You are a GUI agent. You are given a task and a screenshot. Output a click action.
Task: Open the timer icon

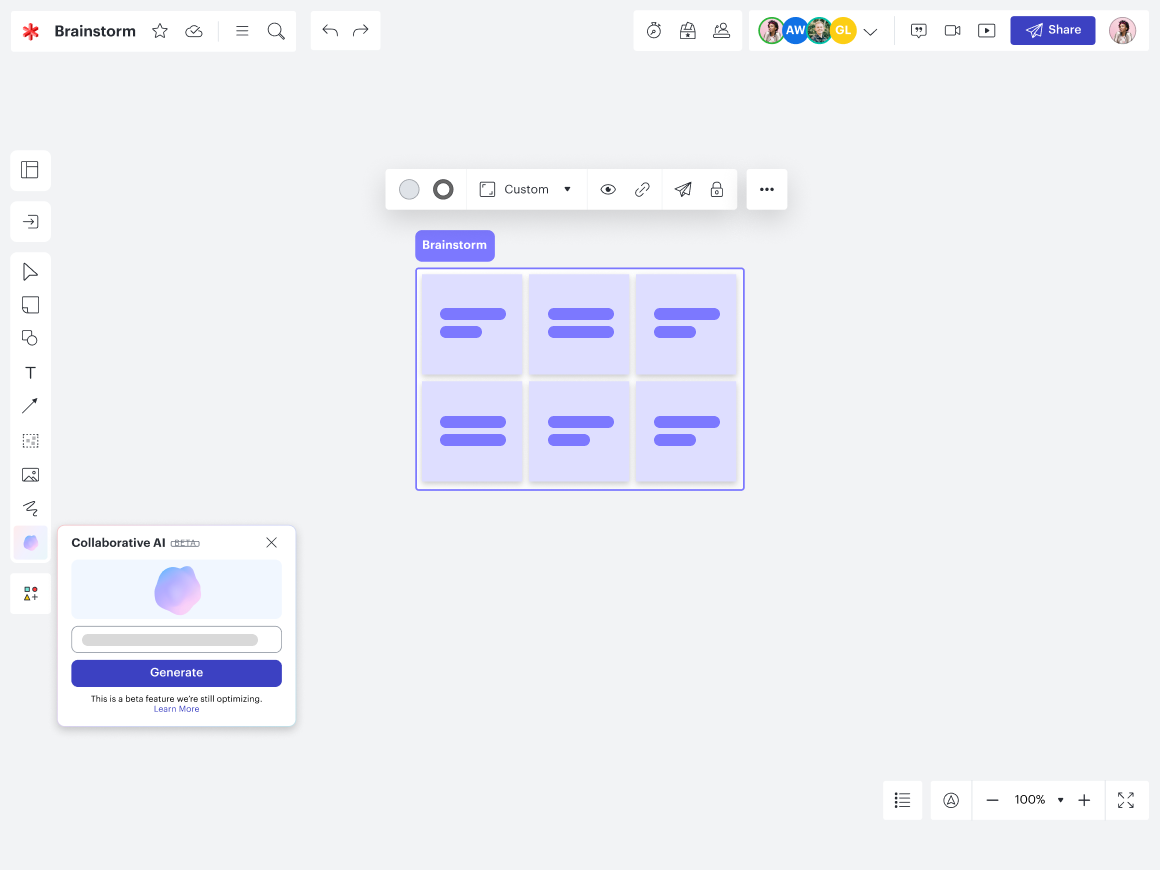pyautogui.click(x=654, y=31)
